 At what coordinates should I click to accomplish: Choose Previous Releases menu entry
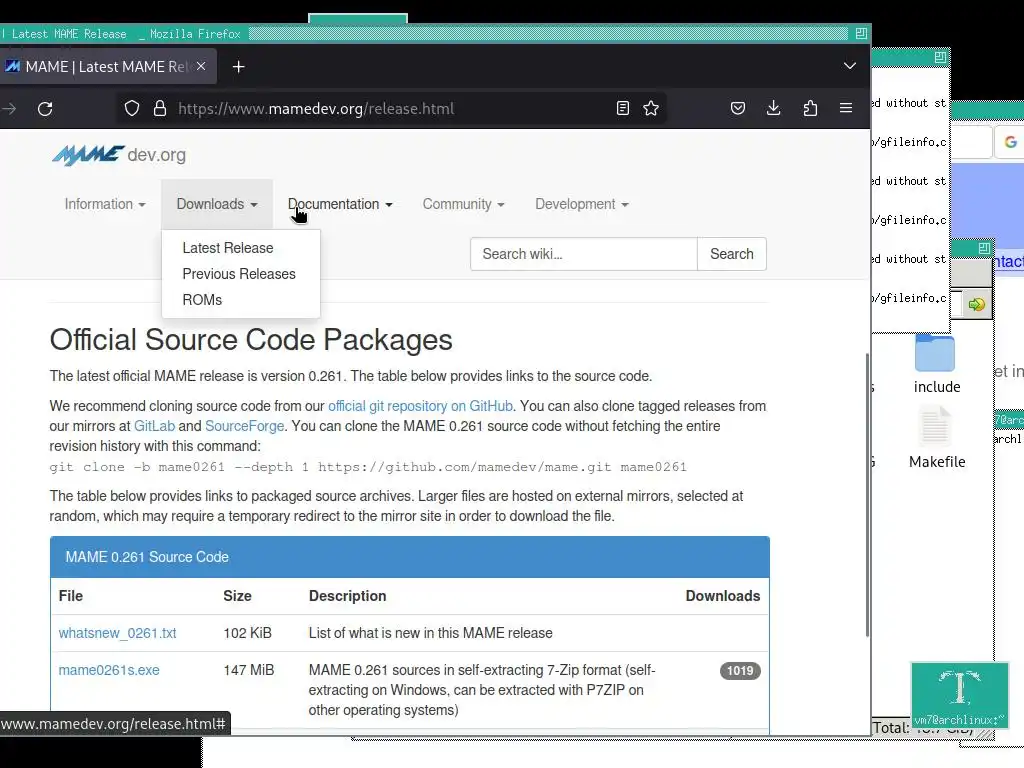point(239,274)
